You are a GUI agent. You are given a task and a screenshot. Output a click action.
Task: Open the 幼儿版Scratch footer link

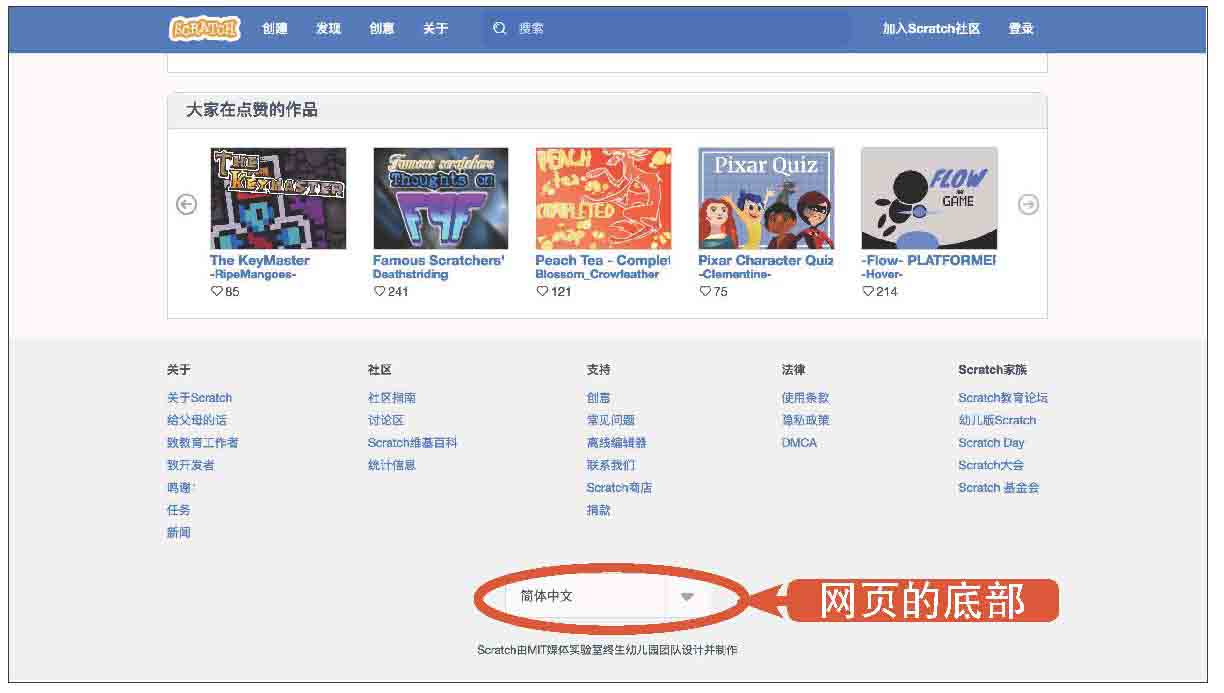[997, 420]
